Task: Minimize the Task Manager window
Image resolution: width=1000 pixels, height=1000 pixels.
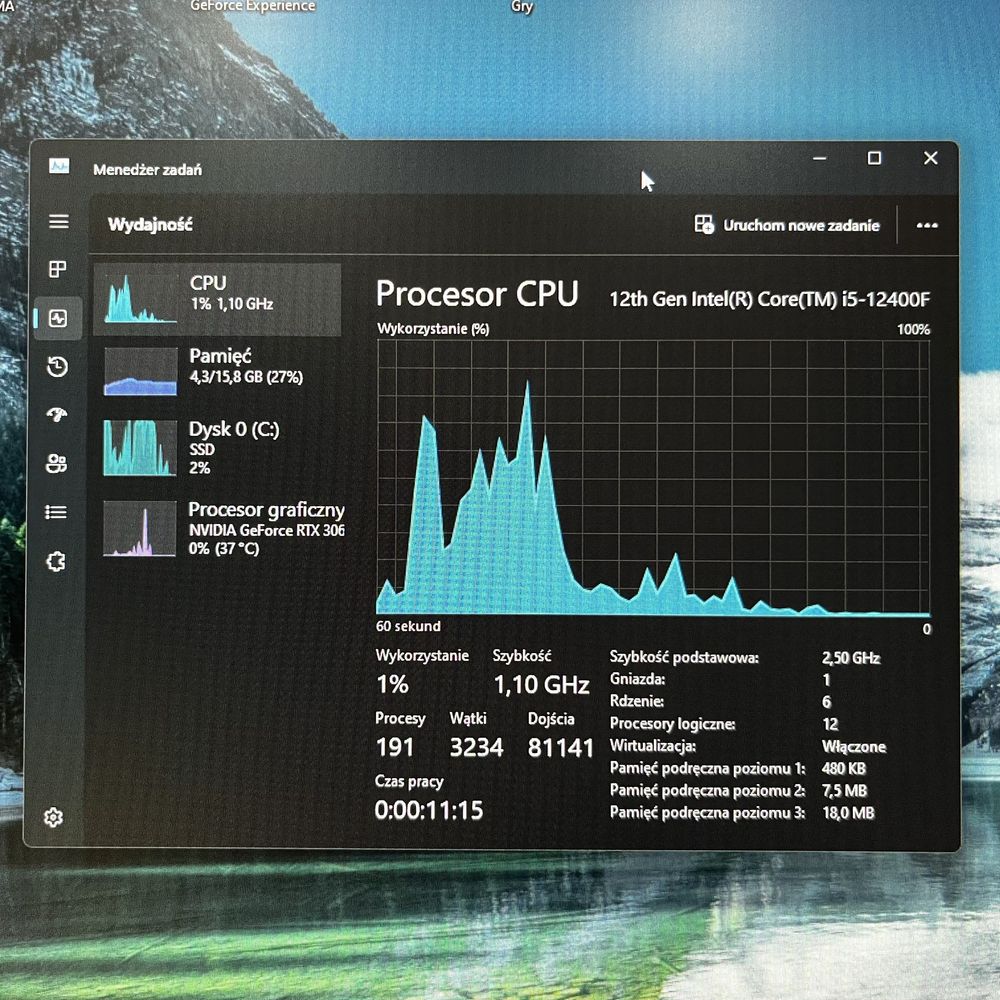Action: click(820, 158)
